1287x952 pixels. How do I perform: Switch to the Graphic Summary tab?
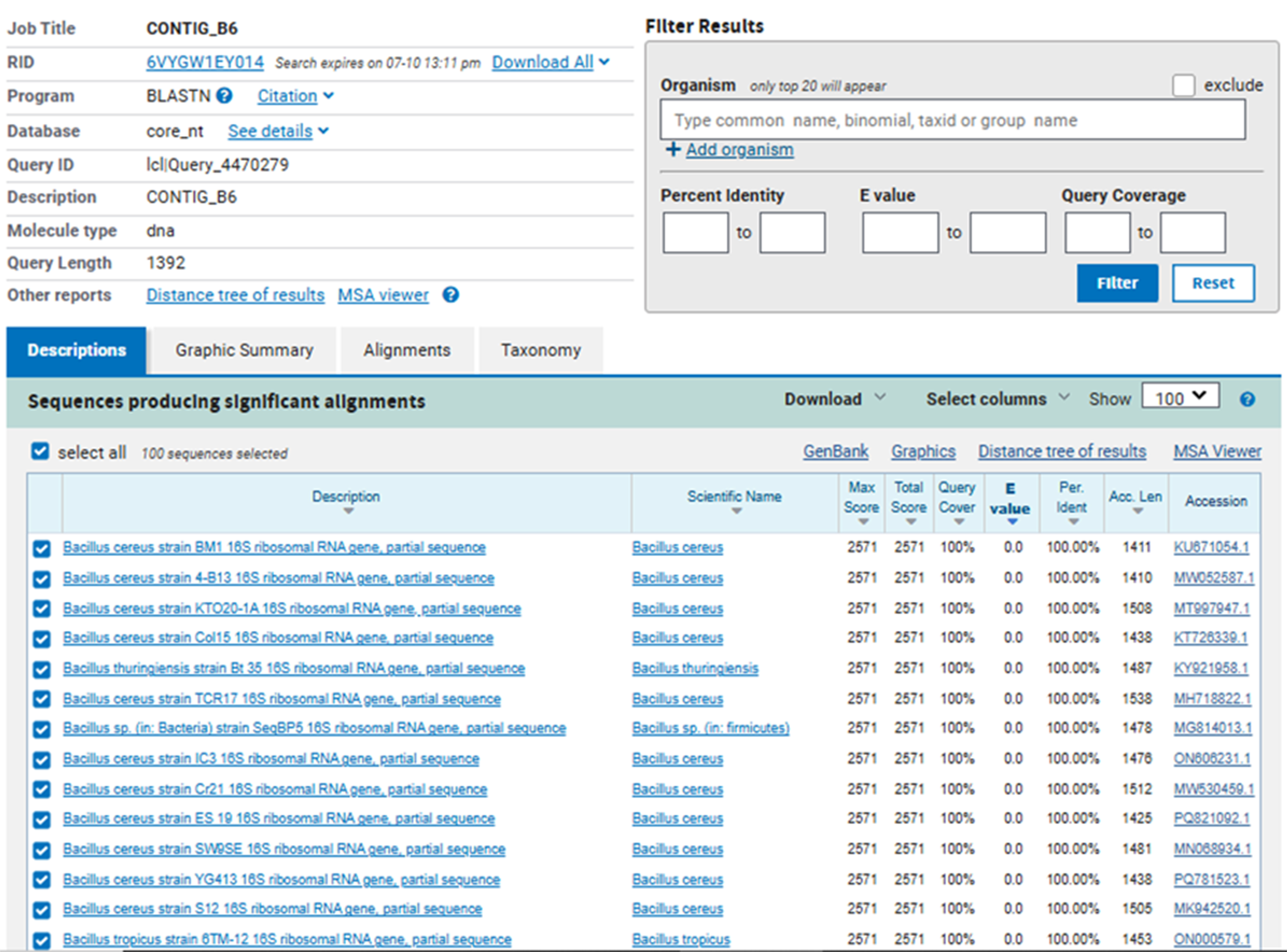pyautogui.click(x=244, y=350)
